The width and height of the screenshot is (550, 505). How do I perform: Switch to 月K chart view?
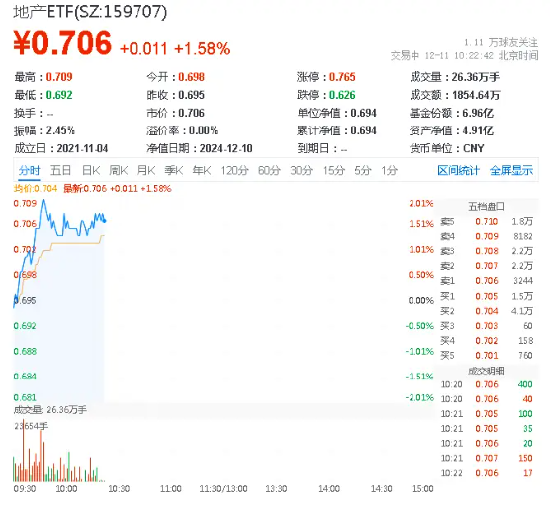(146, 171)
